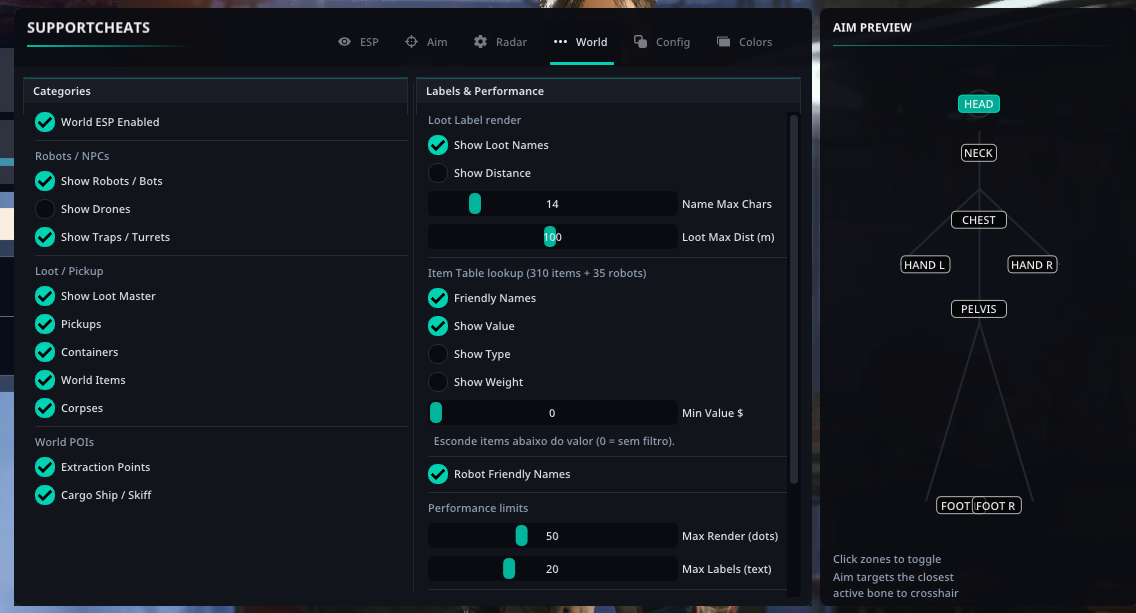The width and height of the screenshot is (1136, 613).
Task: Click the Labels & Performance header
Action: [609, 91]
